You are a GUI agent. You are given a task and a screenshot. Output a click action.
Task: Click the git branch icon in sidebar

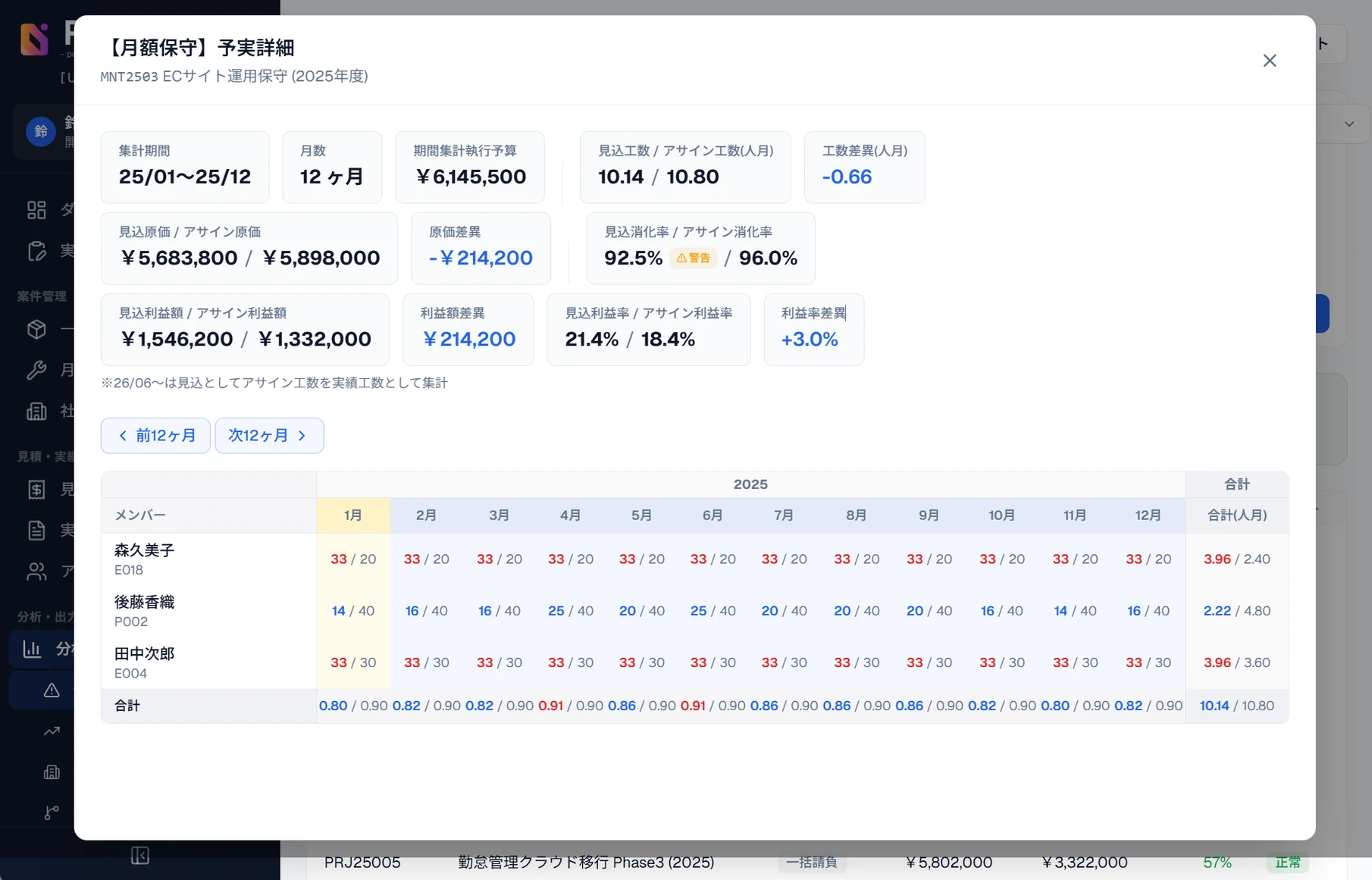(52, 813)
